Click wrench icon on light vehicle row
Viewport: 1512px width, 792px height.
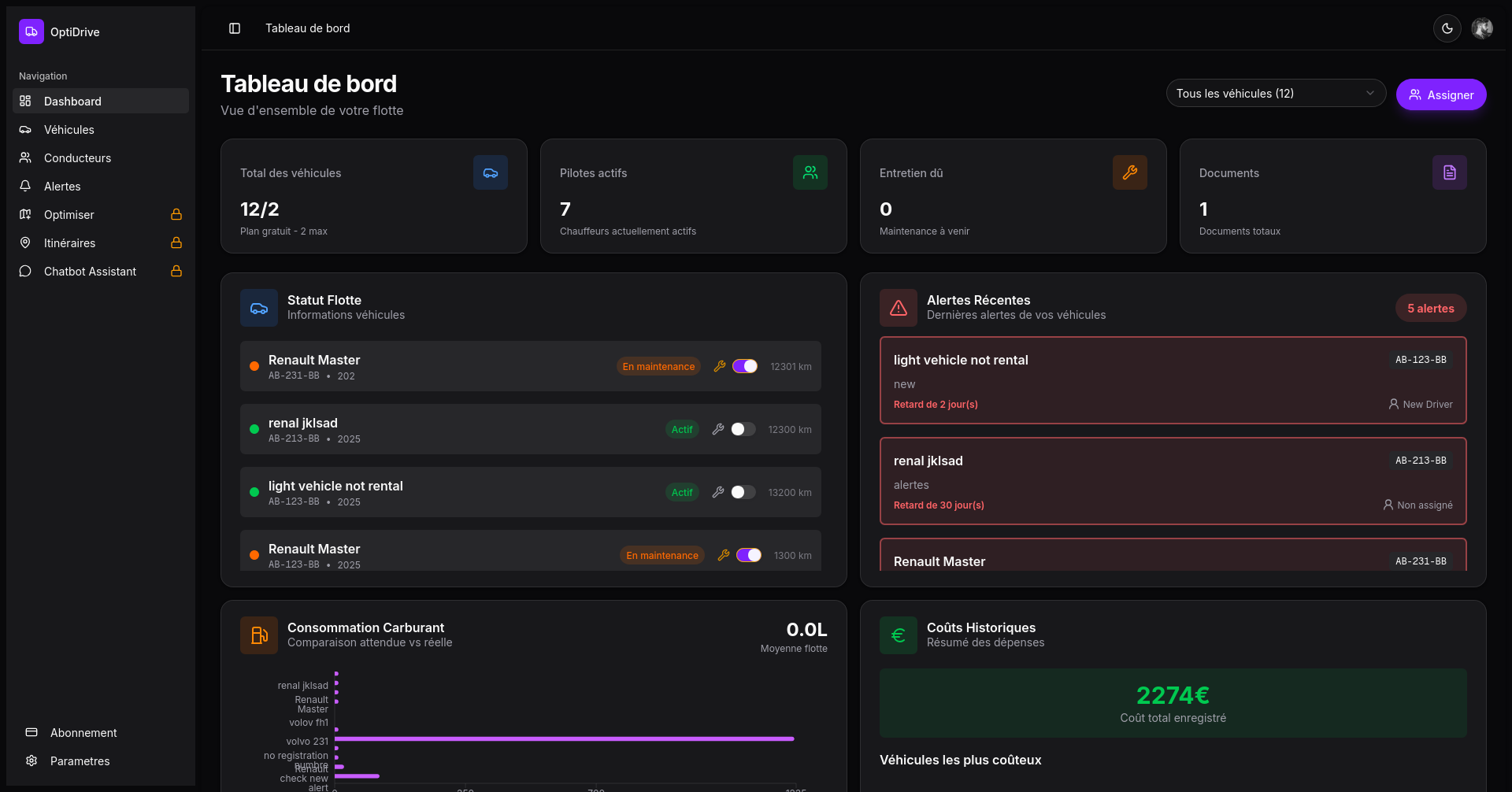(x=718, y=492)
